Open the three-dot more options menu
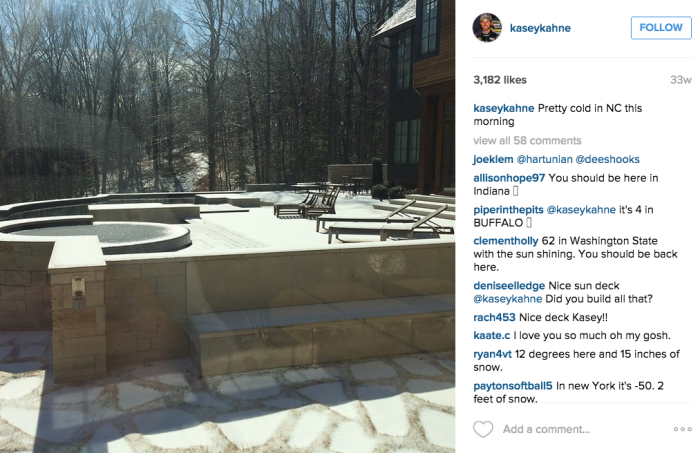700x453 pixels. 682,429
